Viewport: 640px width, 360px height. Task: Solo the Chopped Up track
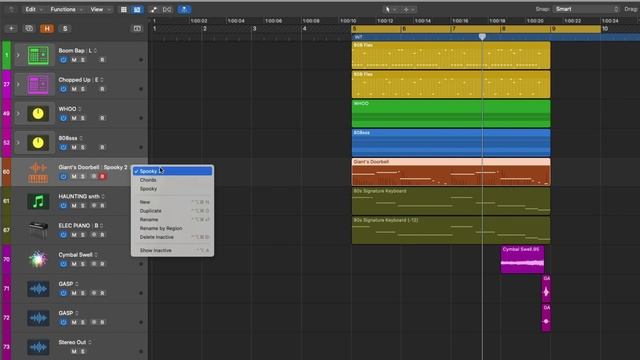[x=83, y=89]
